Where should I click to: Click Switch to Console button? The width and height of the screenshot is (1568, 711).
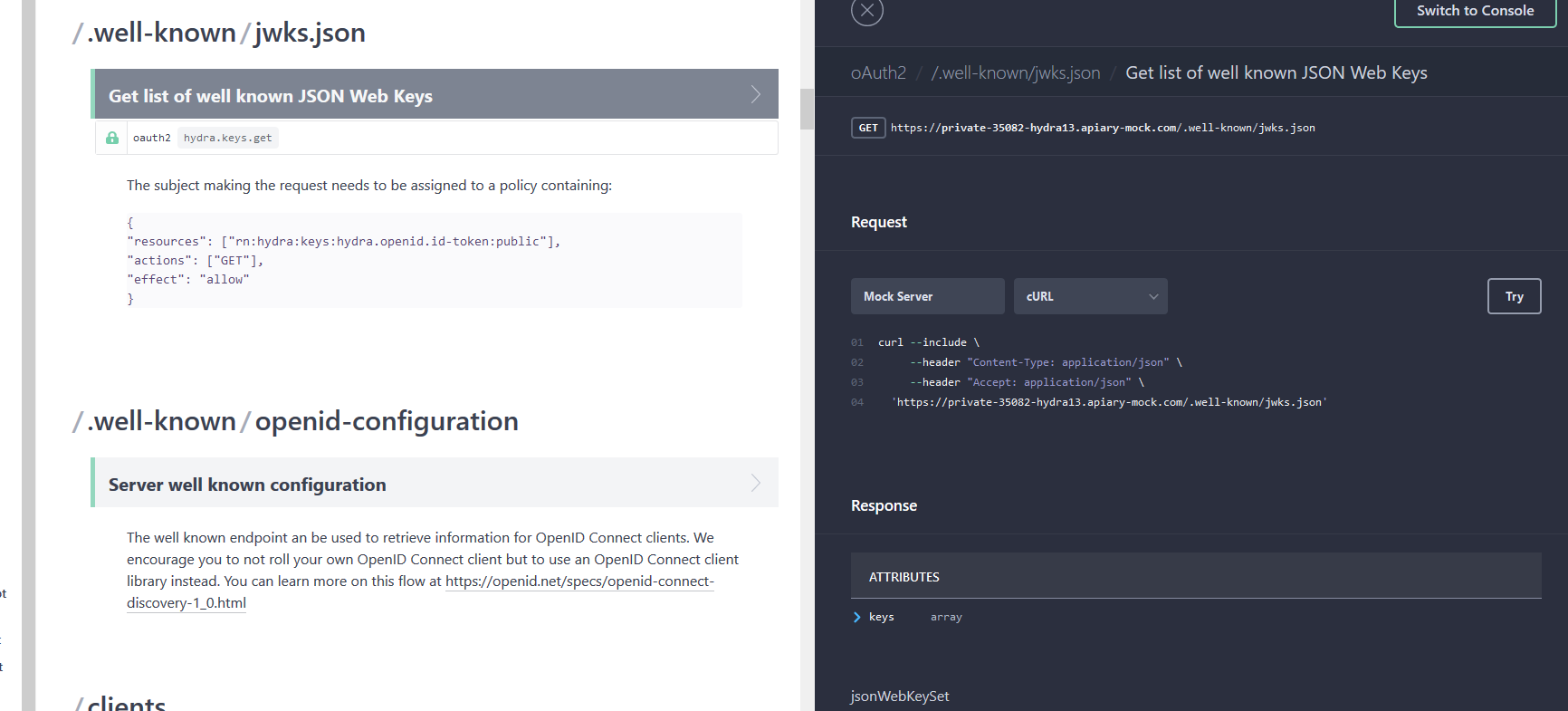tap(1476, 11)
